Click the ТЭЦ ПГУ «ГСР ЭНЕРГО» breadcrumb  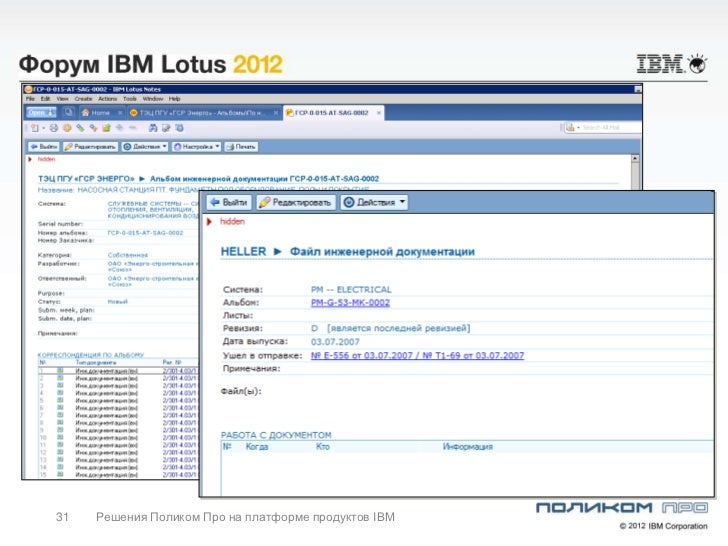click(x=86, y=179)
